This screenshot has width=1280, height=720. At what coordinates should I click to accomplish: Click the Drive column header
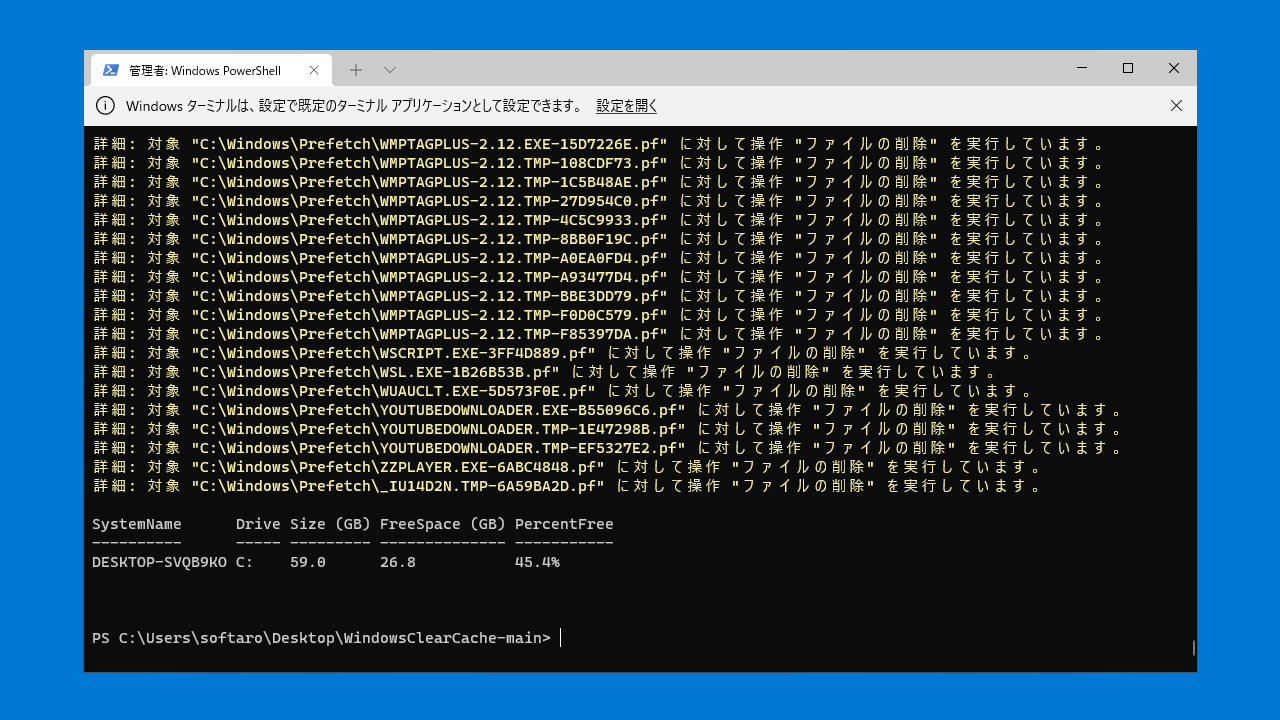258,524
